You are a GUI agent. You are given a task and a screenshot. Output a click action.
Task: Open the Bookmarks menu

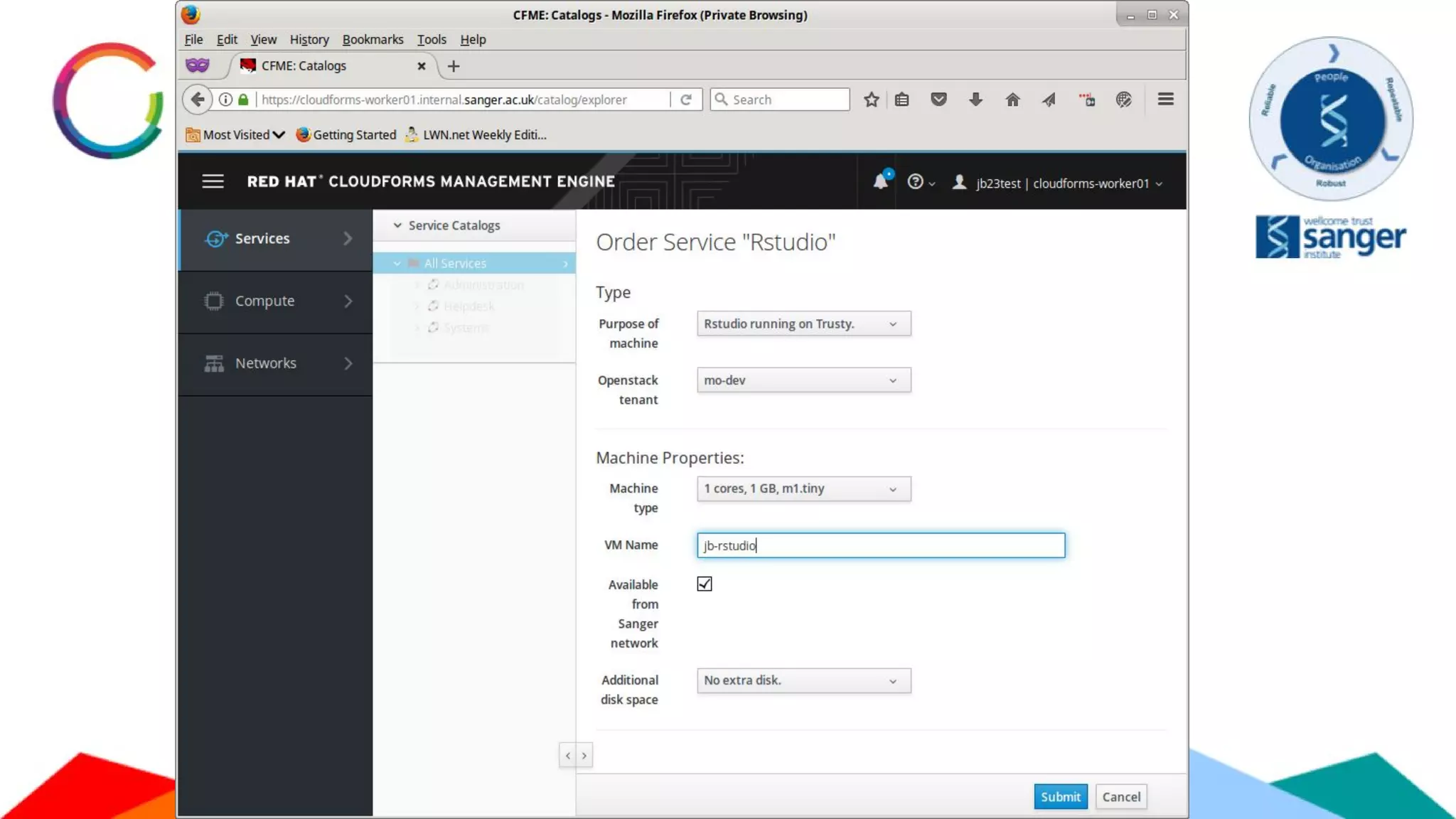click(x=373, y=40)
